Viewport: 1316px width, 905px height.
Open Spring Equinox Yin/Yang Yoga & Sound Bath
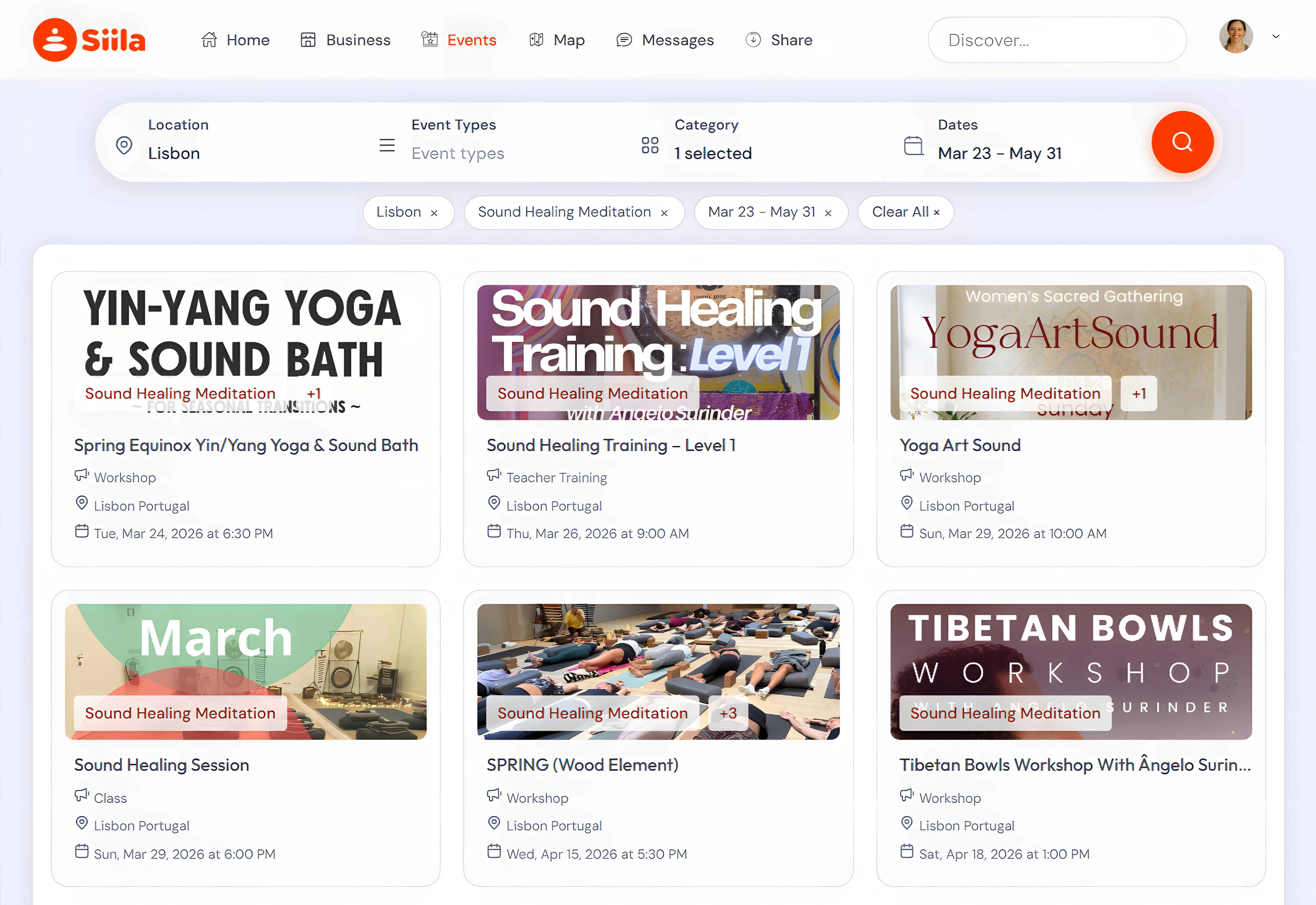(x=246, y=446)
